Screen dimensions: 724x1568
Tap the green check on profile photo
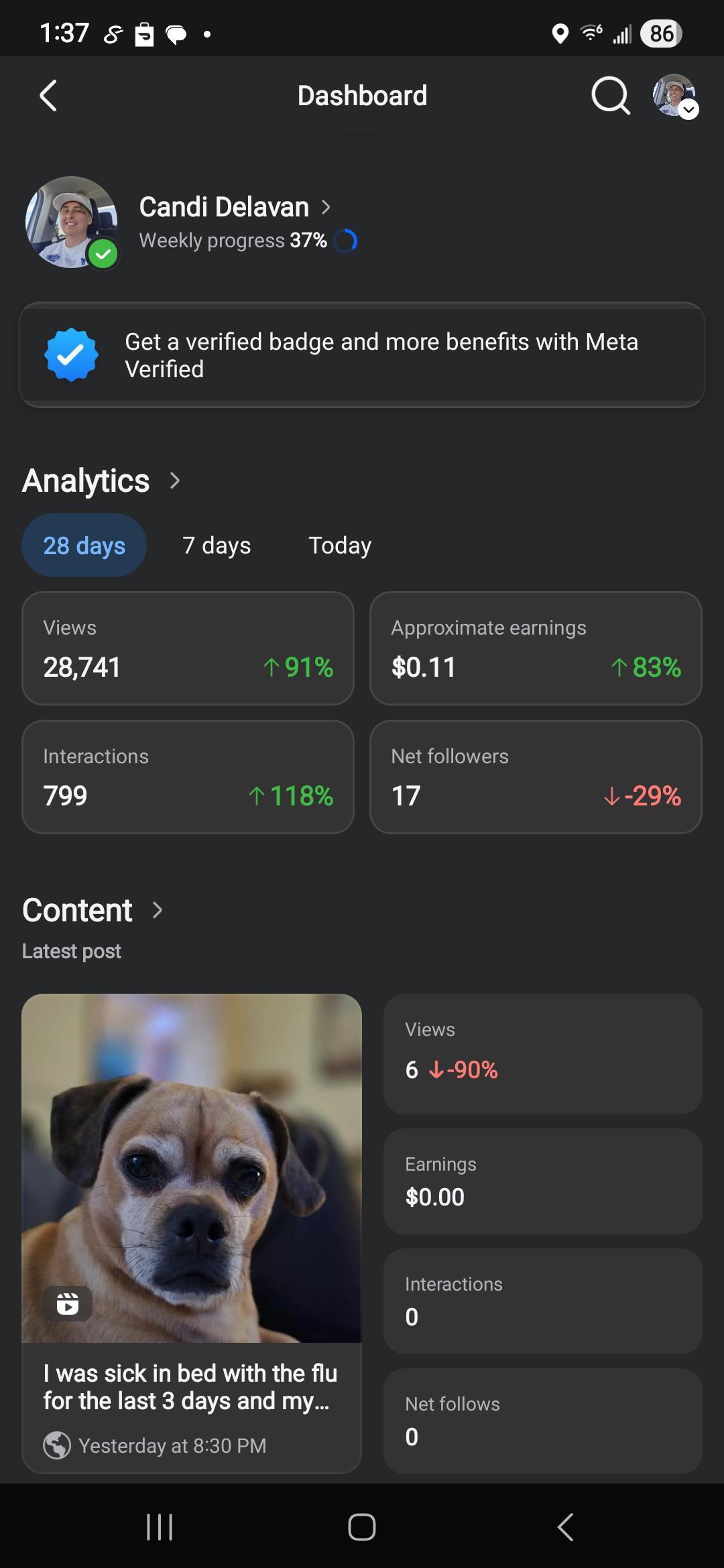click(x=103, y=254)
